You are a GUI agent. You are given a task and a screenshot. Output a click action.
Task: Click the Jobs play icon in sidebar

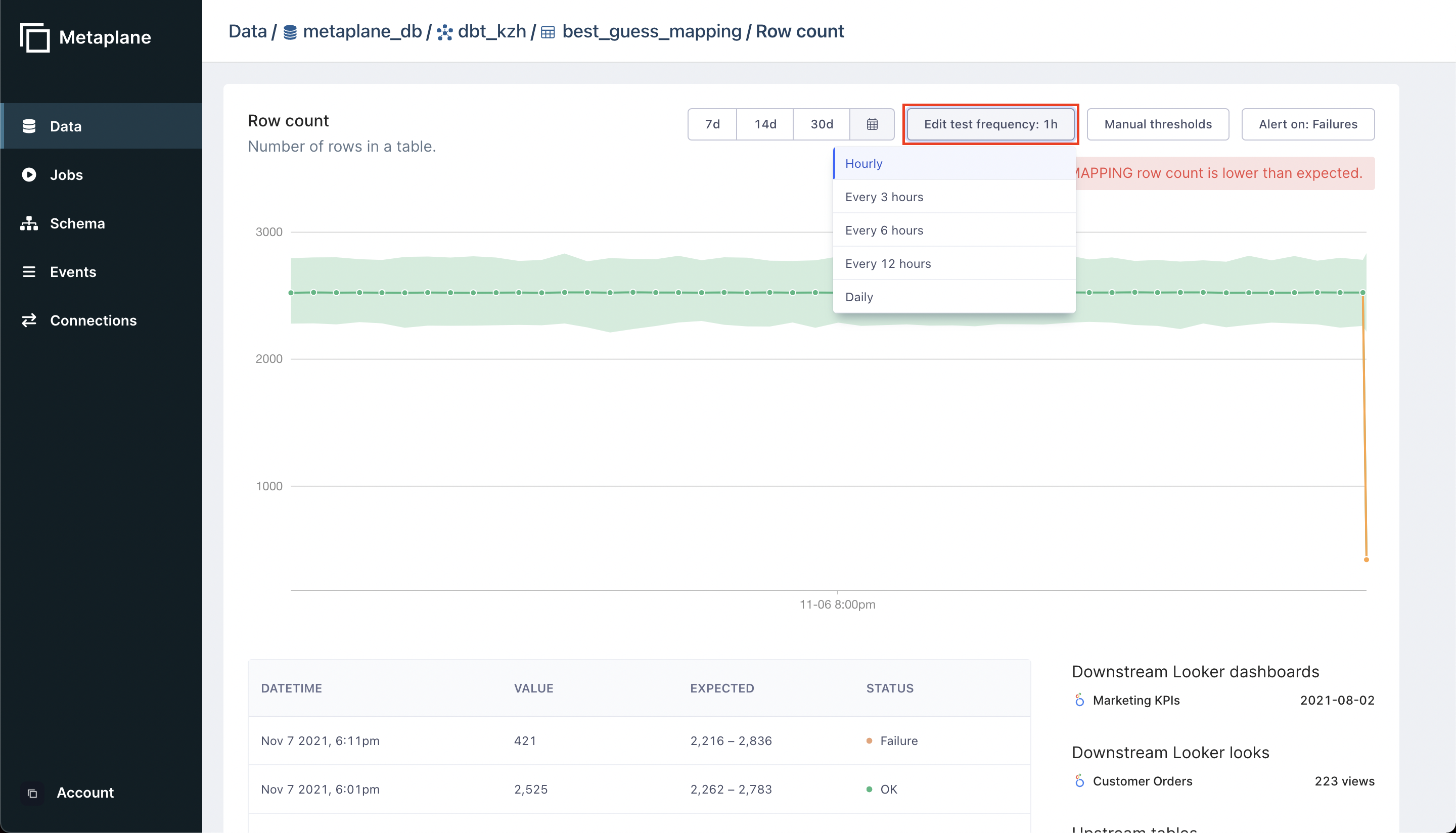tap(29, 174)
